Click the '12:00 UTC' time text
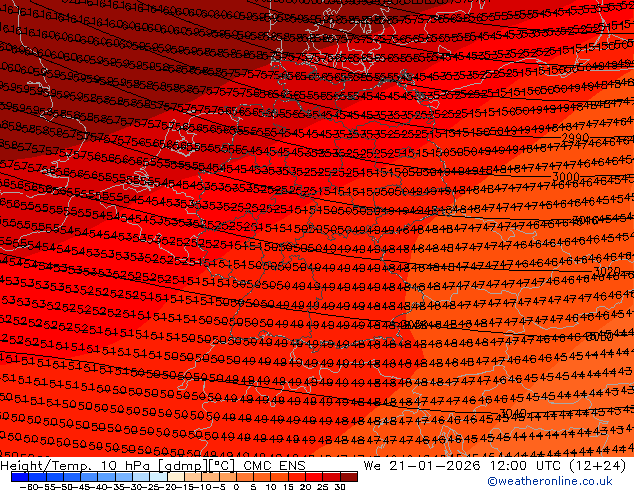The width and height of the screenshot is (634, 490). tap(528, 466)
